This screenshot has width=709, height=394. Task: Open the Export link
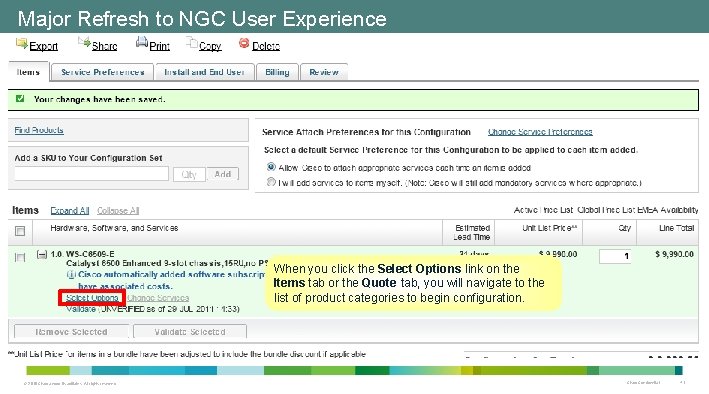point(43,46)
